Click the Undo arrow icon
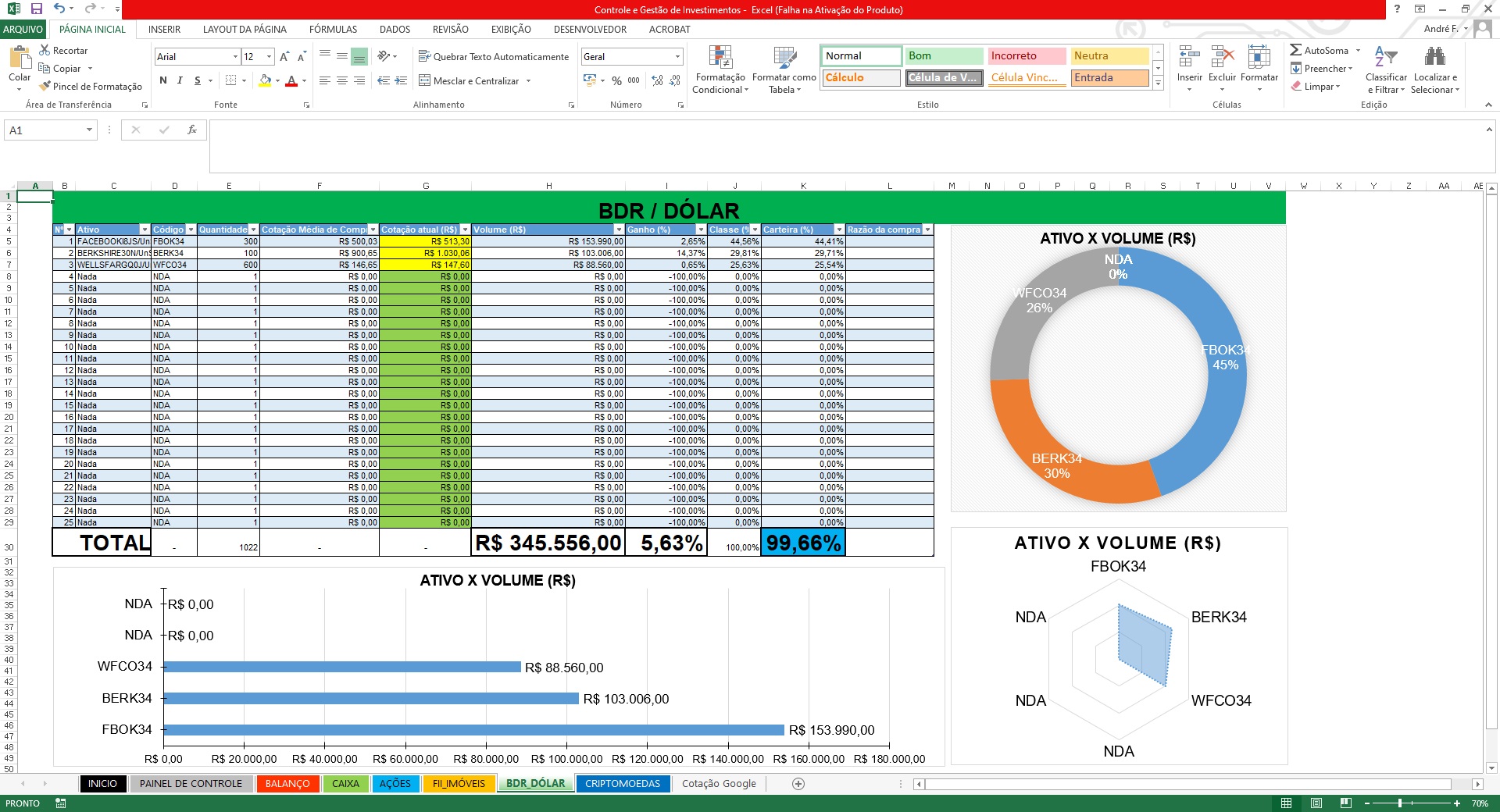This screenshot has height=812, width=1500. (59, 9)
